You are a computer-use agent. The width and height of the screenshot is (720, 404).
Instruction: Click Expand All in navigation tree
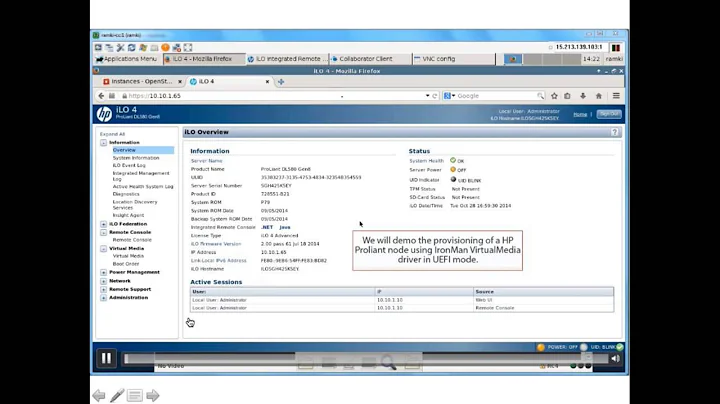click(x=112, y=134)
